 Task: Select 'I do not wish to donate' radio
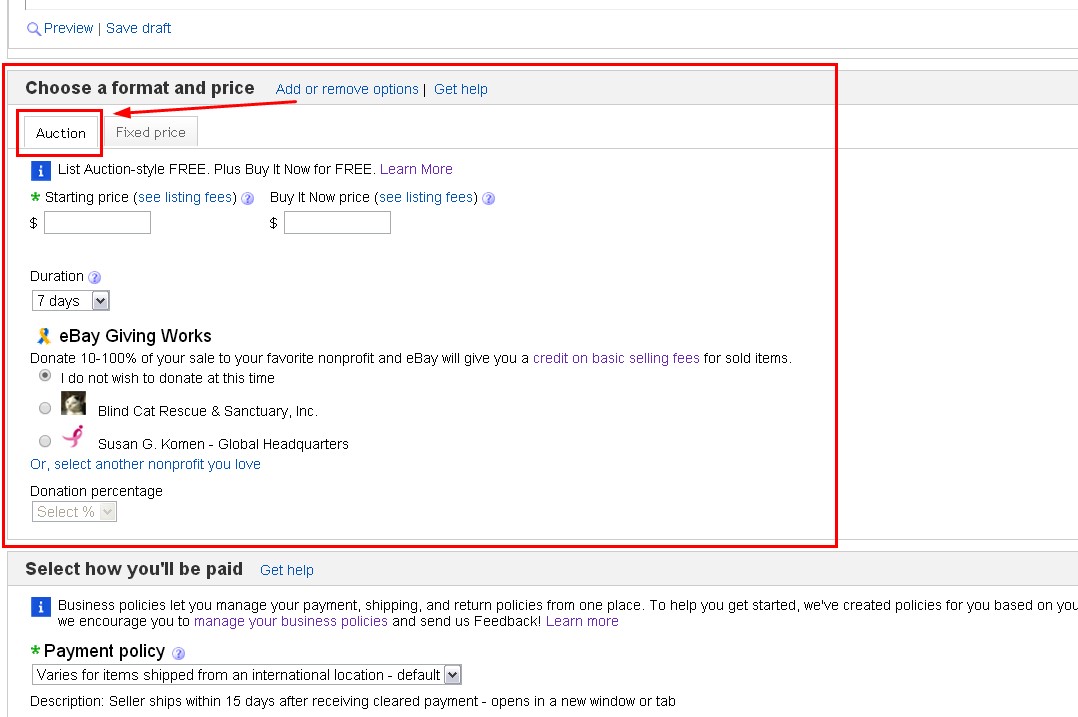[x=45, y=375]
